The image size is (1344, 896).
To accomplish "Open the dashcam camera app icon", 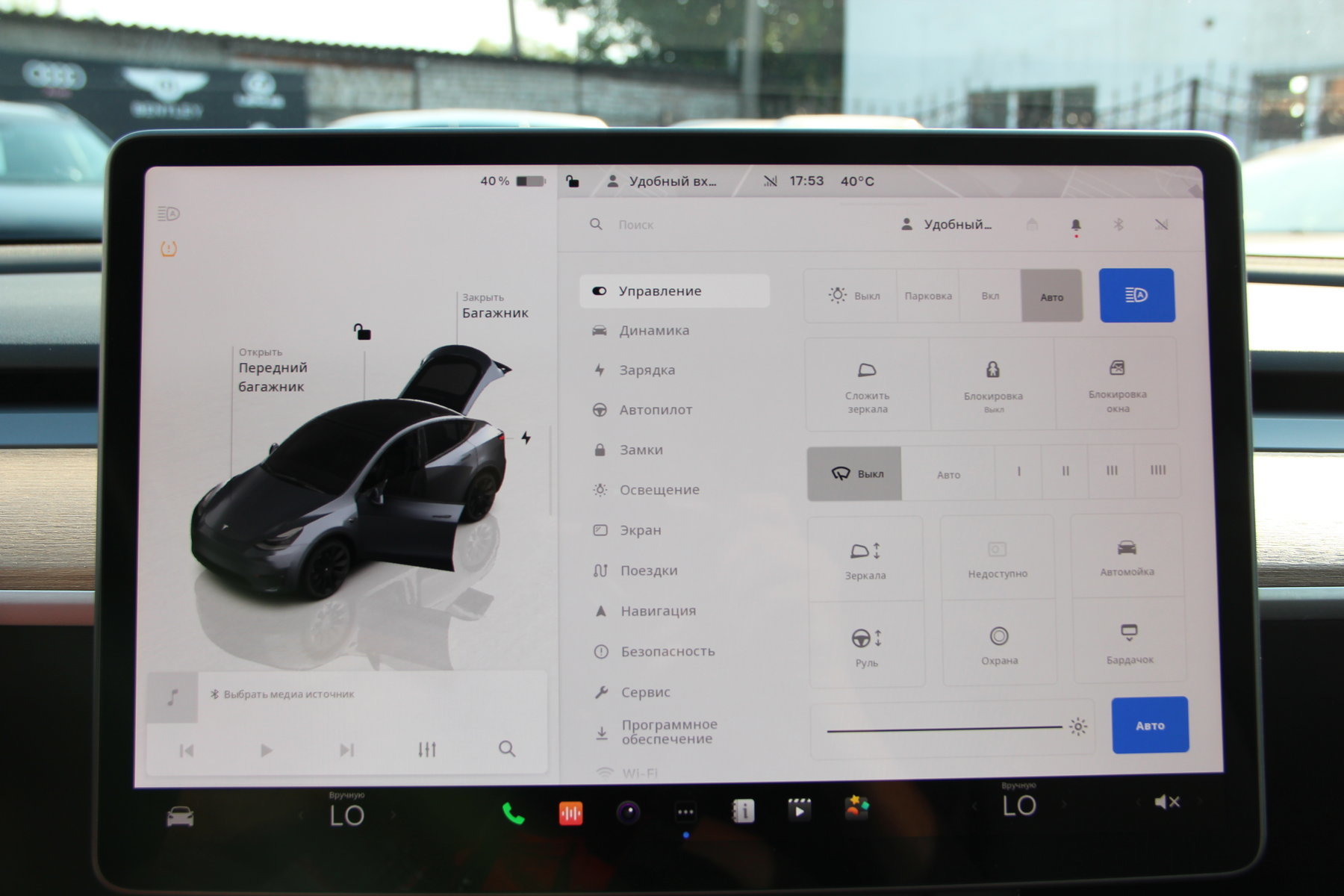I will (628, 812).
